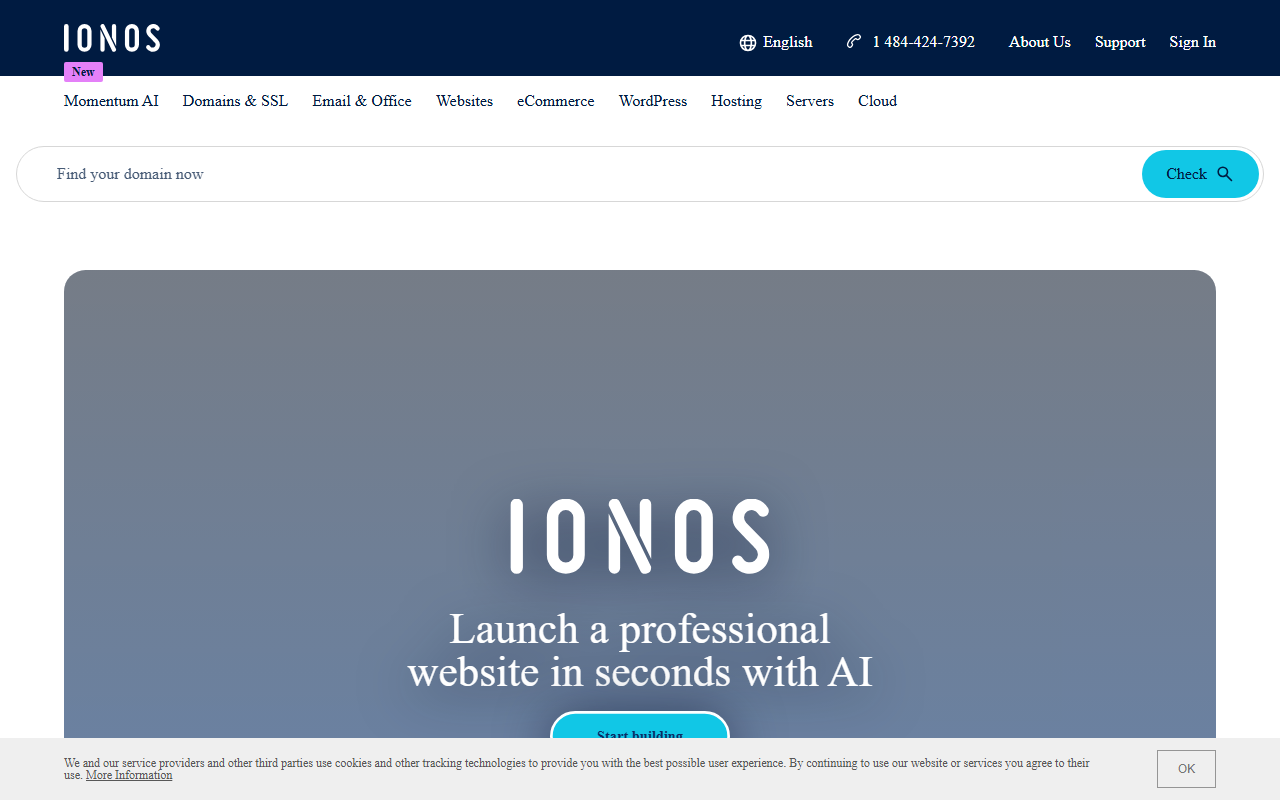Open the WordPress menu

coord(653,101)
